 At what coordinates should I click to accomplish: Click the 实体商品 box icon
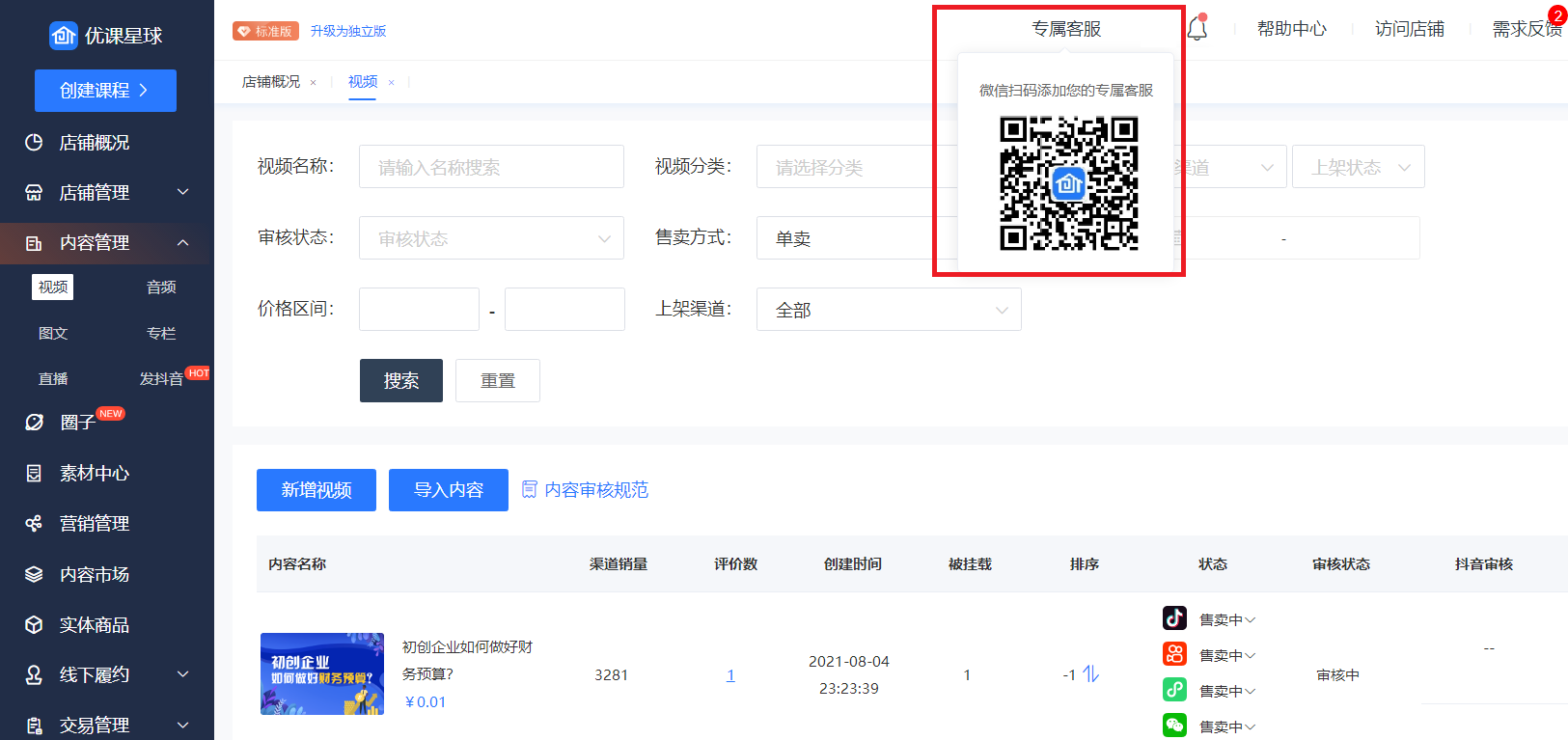[34, 624]
